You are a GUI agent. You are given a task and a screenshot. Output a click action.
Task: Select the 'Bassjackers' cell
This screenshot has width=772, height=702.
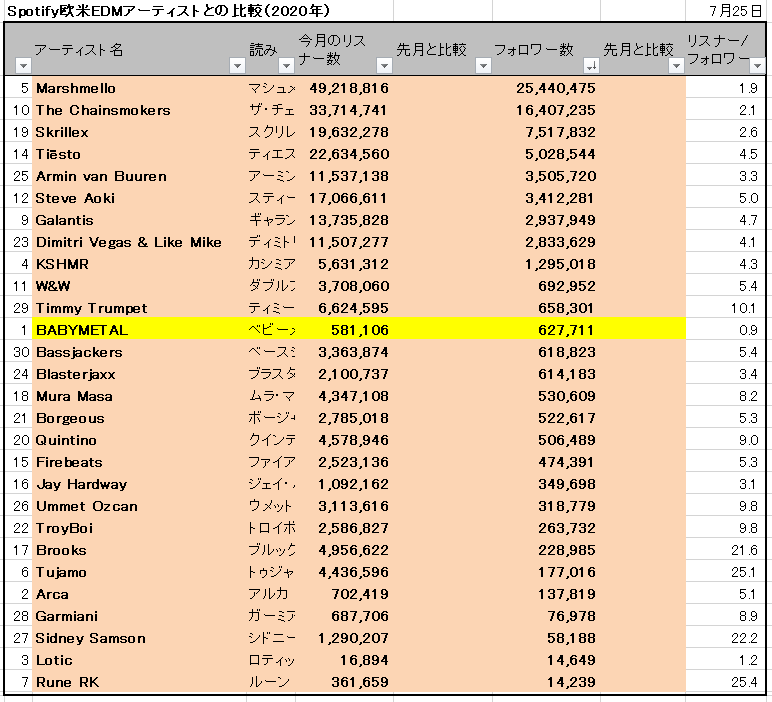point(139,352)
